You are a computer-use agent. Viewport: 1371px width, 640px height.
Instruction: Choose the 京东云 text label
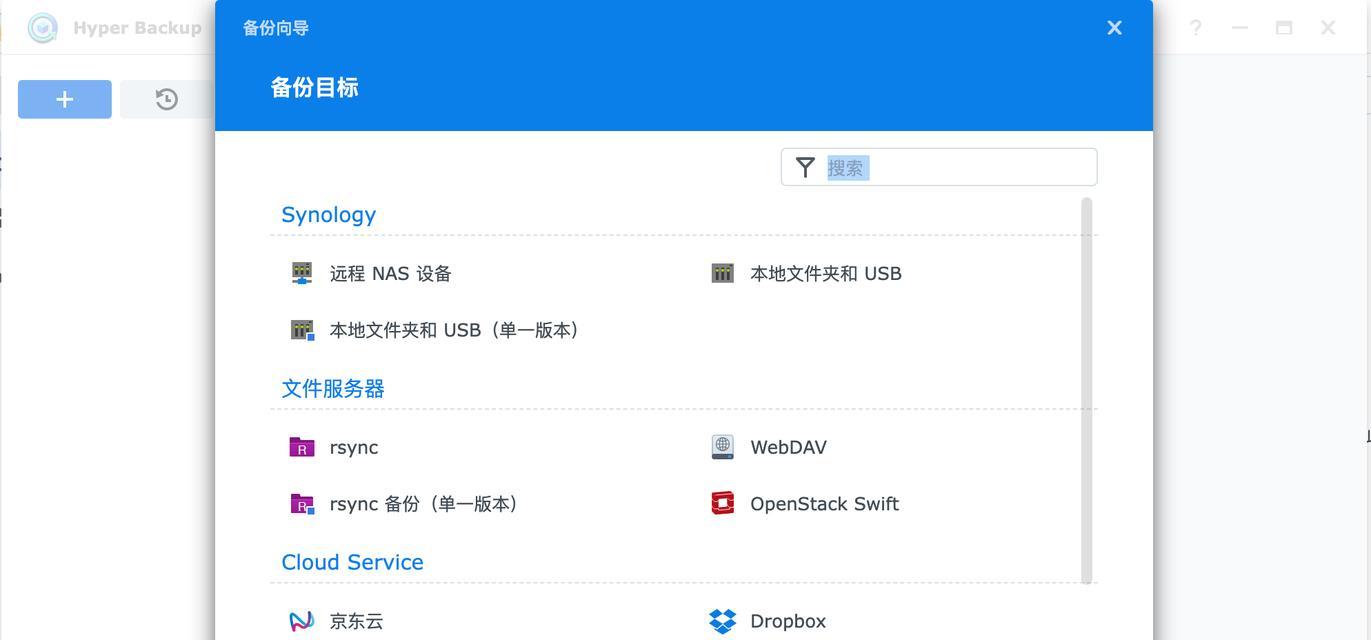point(357,621)
